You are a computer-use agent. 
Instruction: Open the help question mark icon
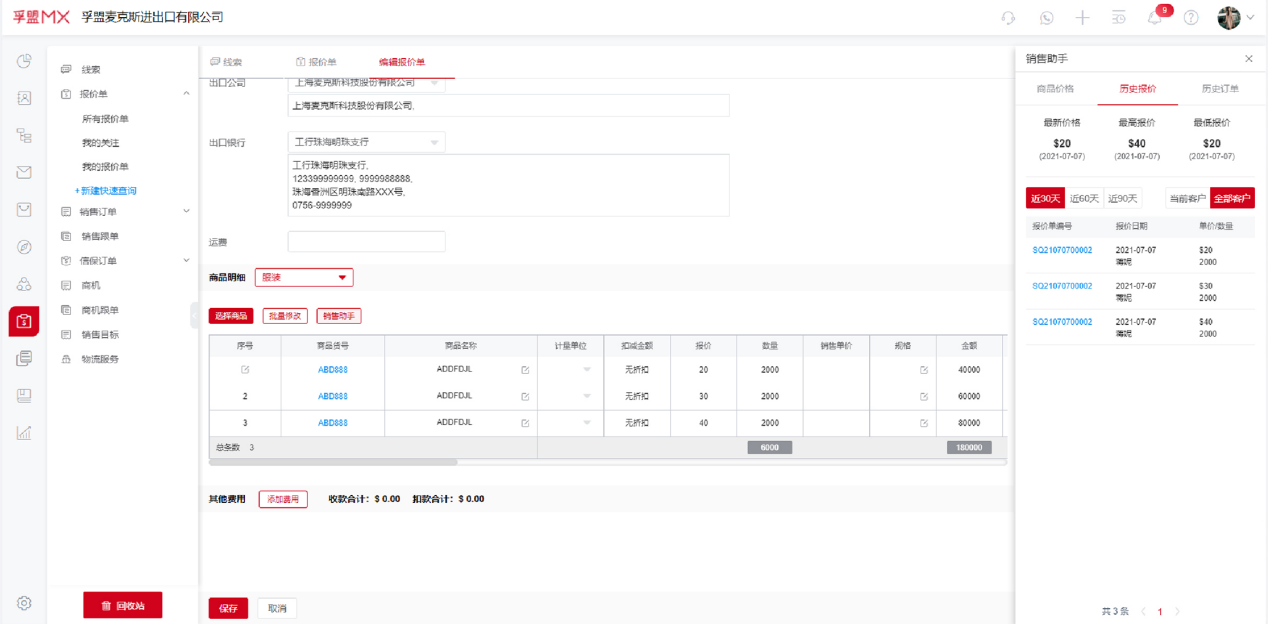(1191, 18)
